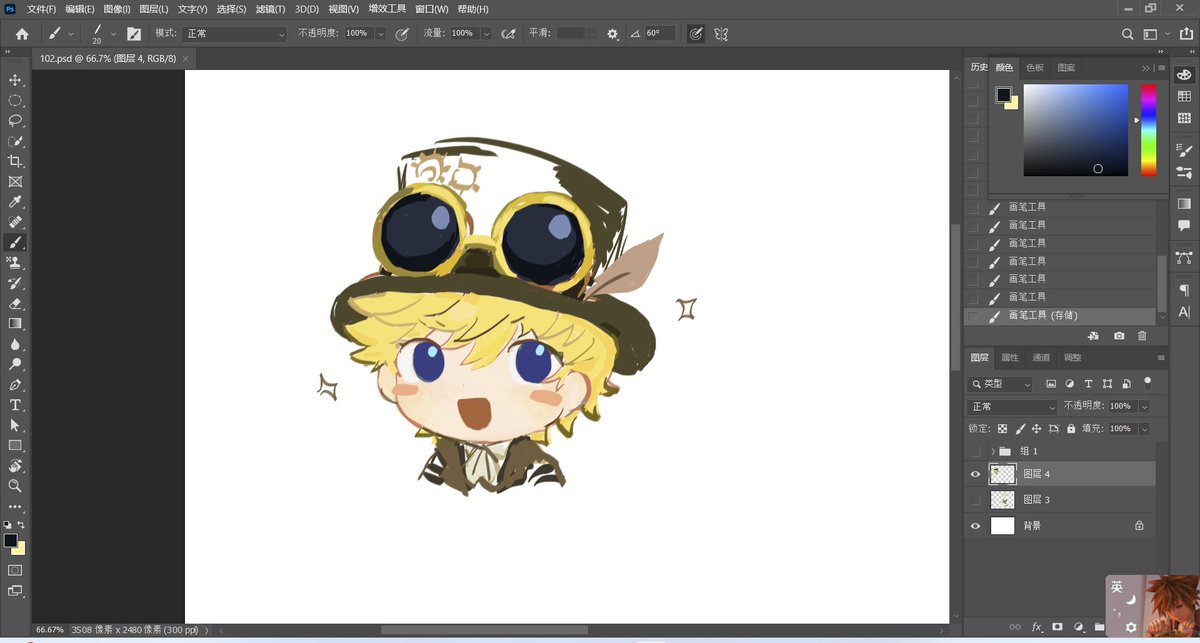Screen dimensions: 1200x643
Task: Select the Brush tool in left toolbar
Action: point(15,242)
